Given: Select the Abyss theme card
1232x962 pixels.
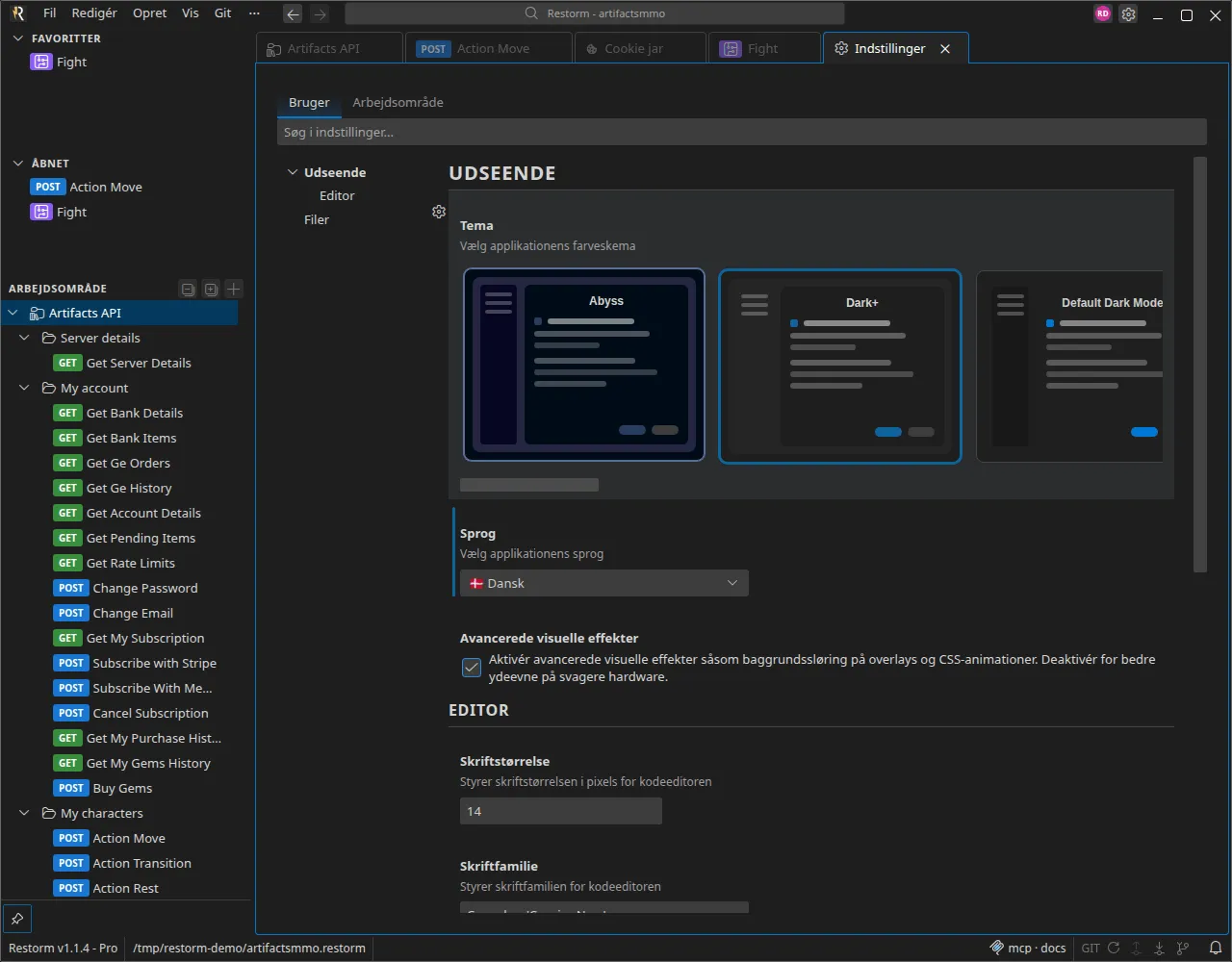Looking at the screenshot, I should tap(584, 365).
